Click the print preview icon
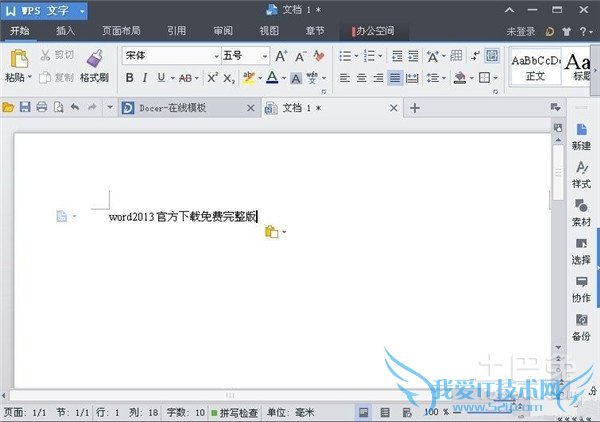This screenshot has width=600, height=422. click(x=59, y=108)
